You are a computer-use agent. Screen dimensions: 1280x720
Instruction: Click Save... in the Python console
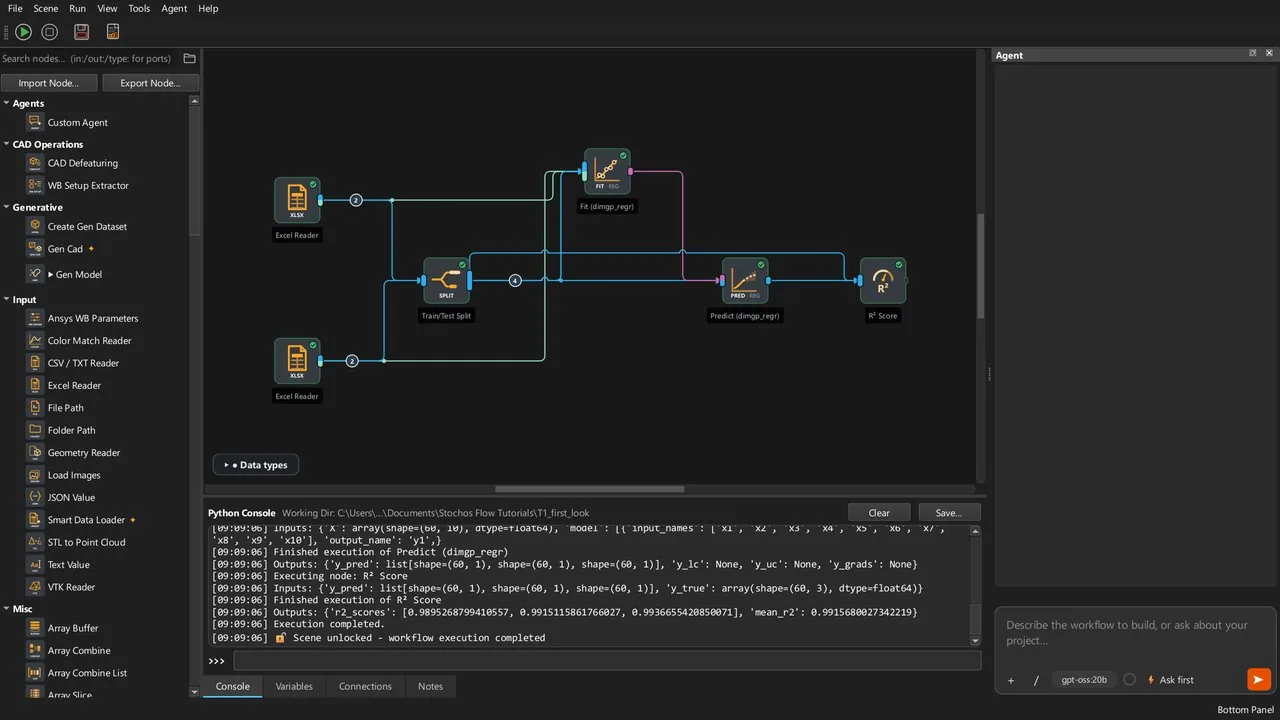(949, 513)
